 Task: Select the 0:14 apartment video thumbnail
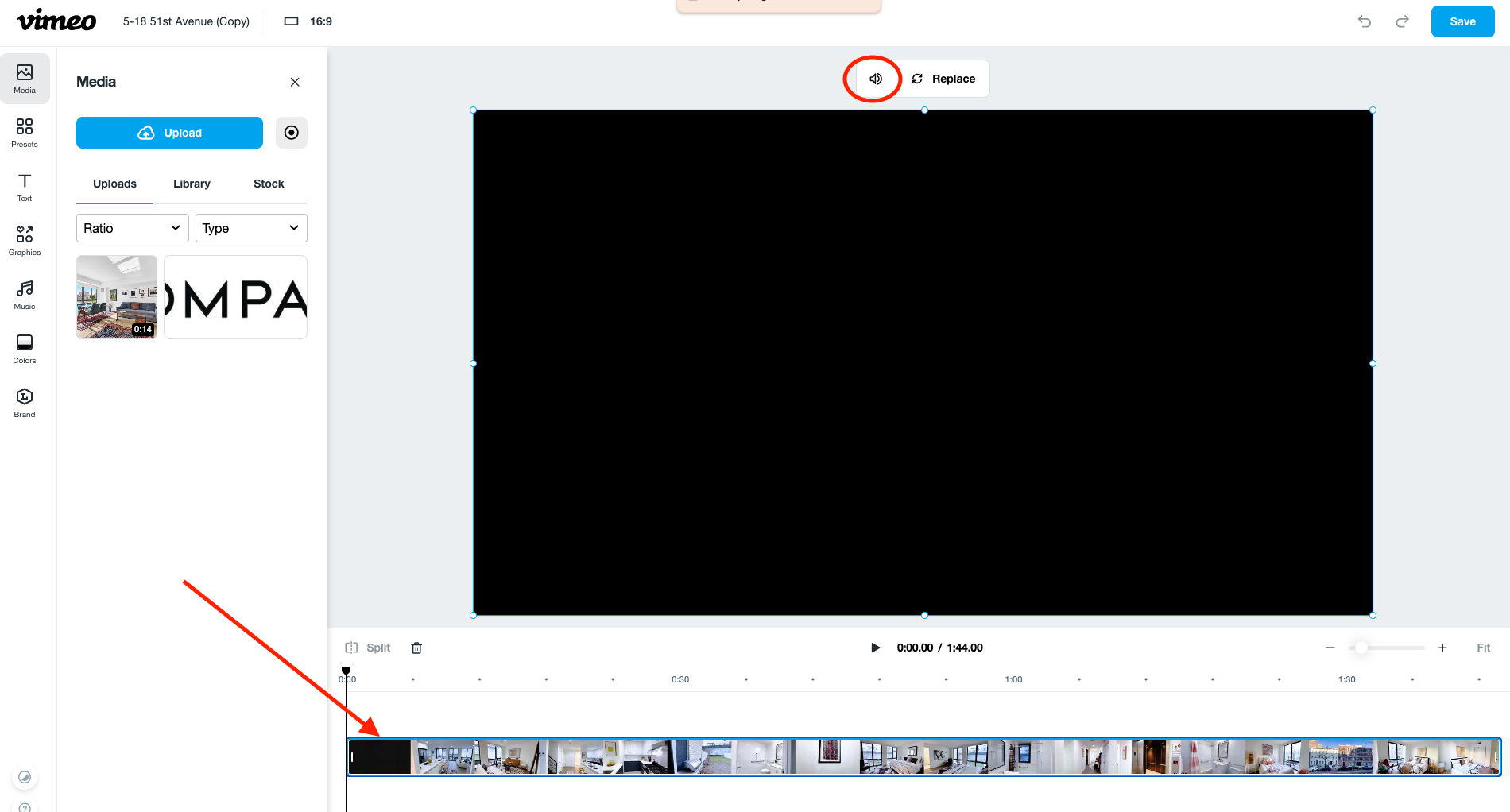coord(117,297)
